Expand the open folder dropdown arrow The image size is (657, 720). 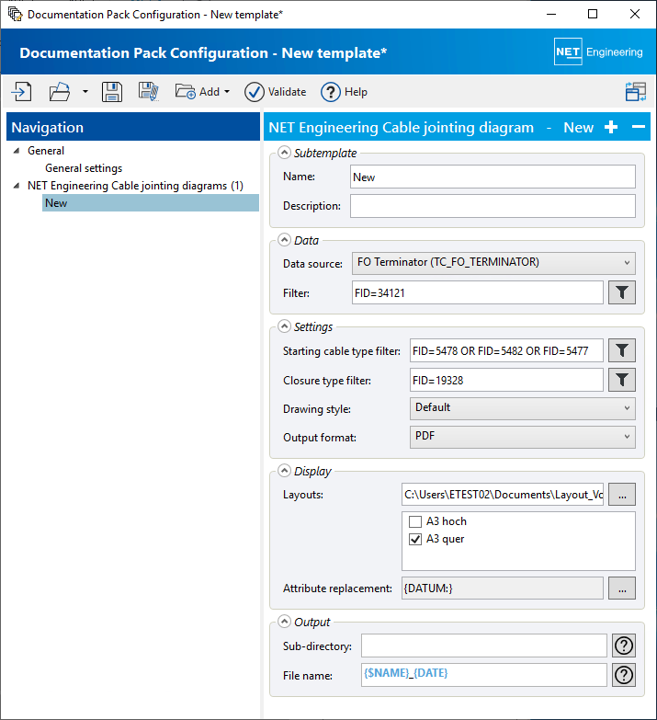(x=85, y=92)
